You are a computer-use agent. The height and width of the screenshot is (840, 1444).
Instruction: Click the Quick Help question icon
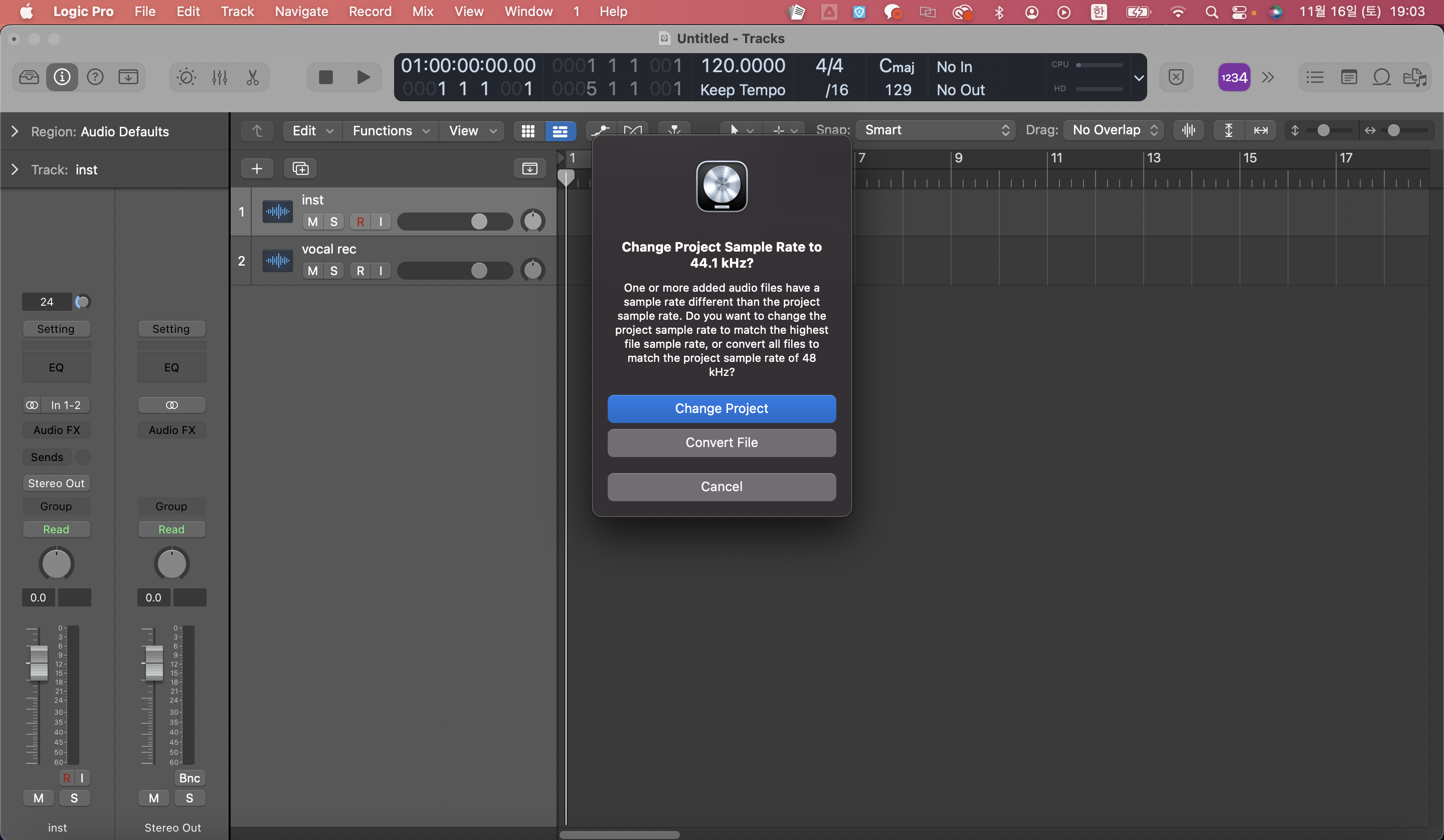(x=95, y=77)
